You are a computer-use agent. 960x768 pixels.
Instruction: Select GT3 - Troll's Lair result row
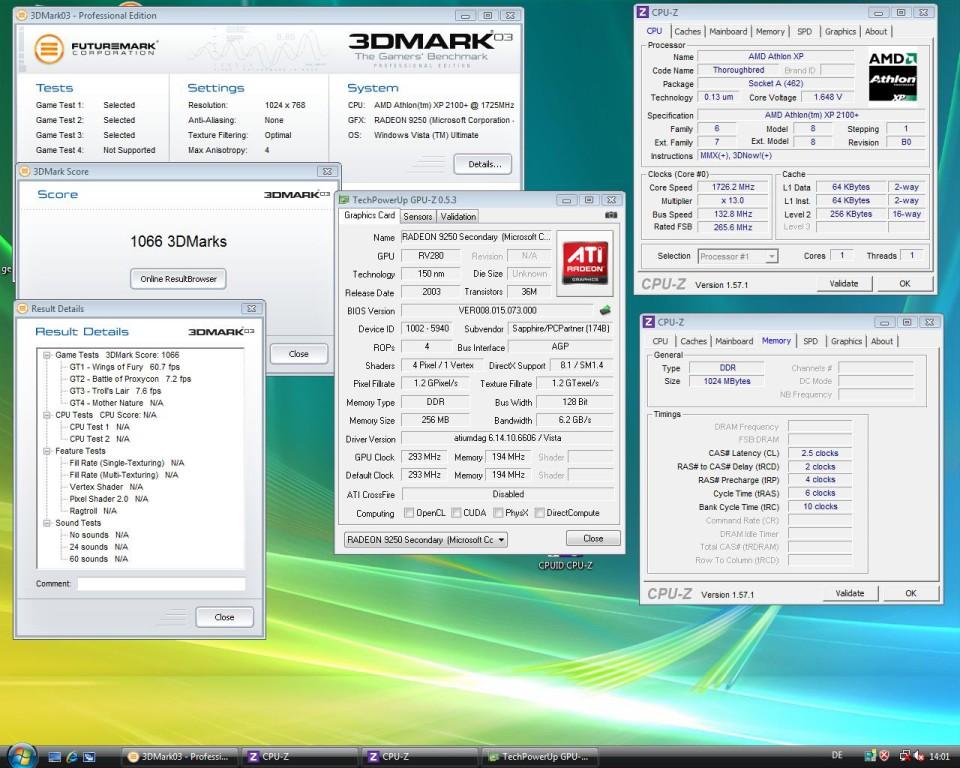(115, 391)
